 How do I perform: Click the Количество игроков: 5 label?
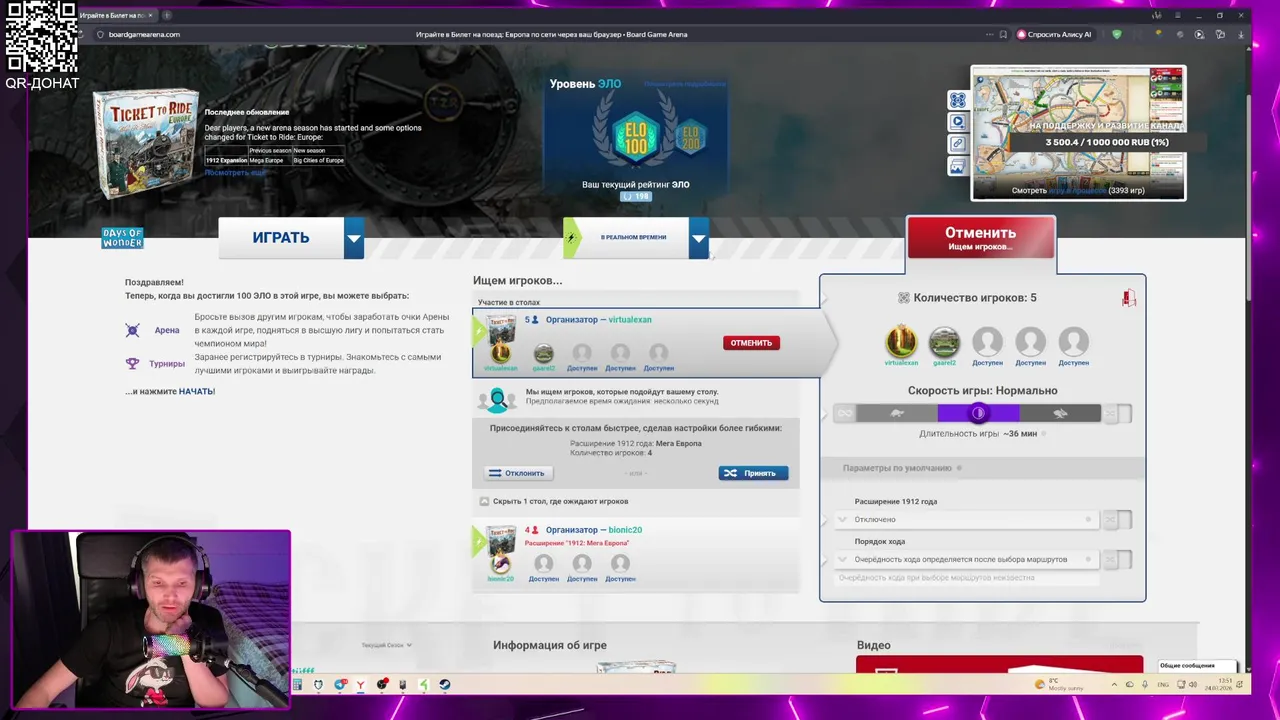click(x=974, y=298)
